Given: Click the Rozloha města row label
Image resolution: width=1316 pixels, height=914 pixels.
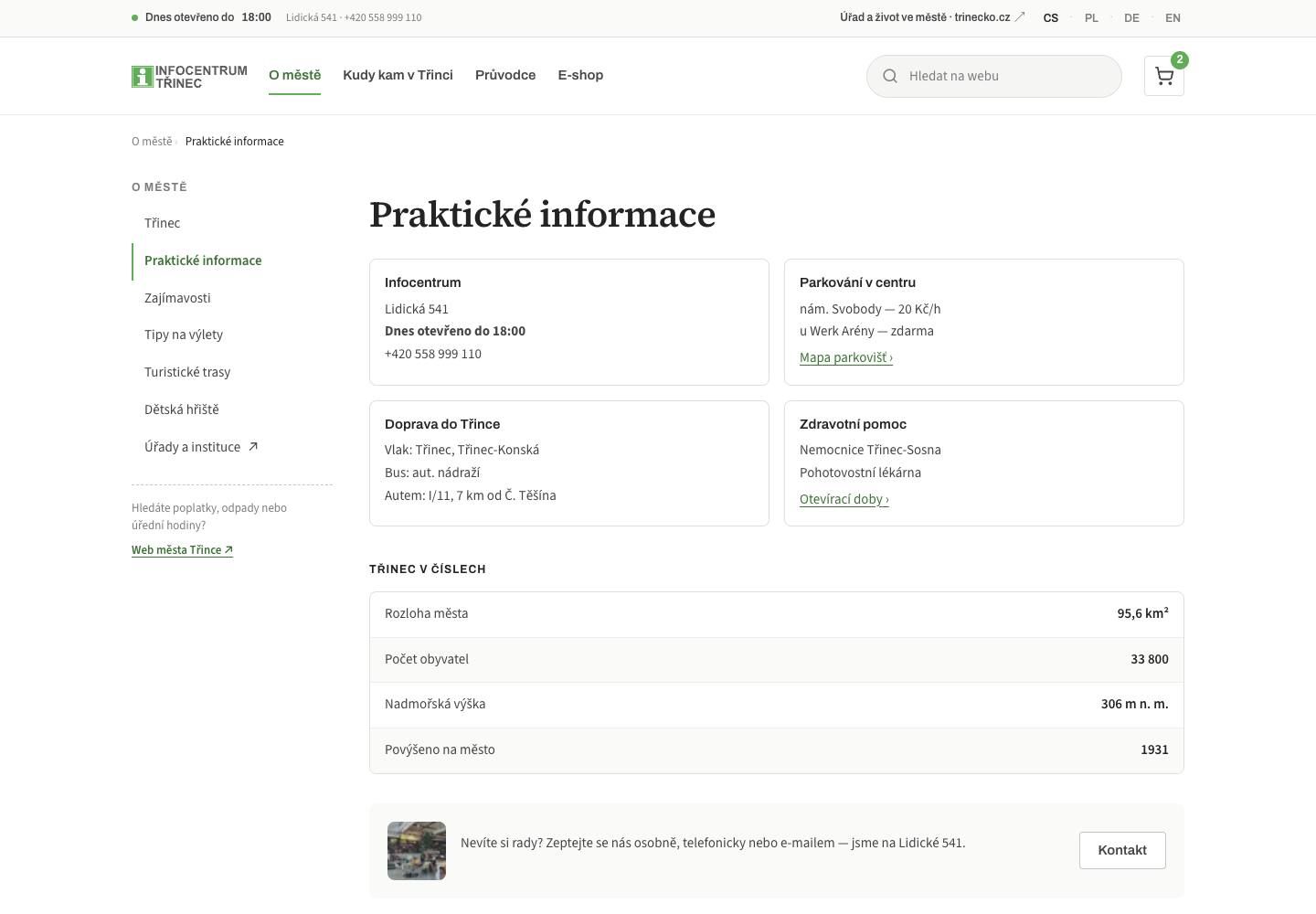Looking at the screenshot, I should pyautogui.click(x=427, y=613).
